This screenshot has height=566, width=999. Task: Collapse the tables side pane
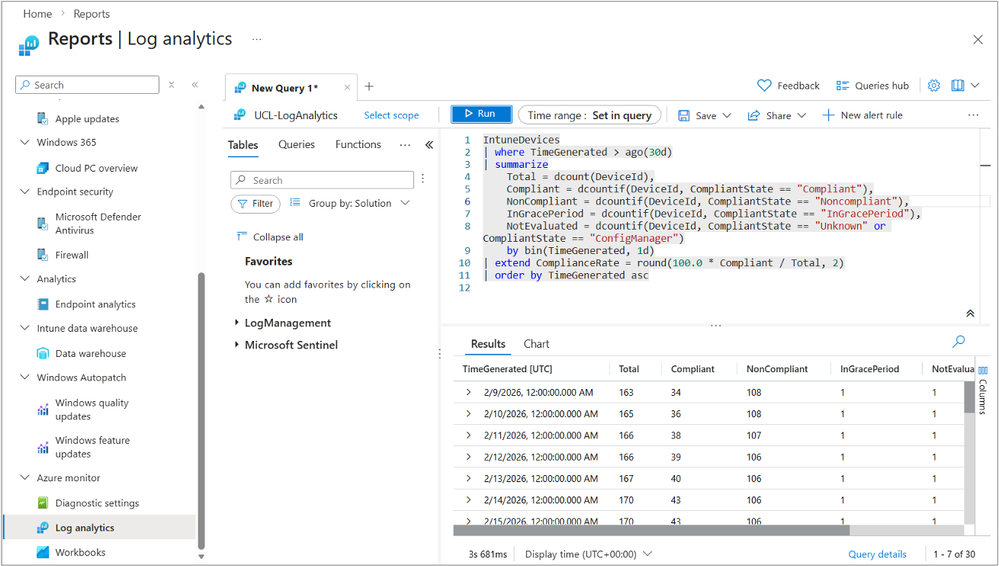click(429, 145)
